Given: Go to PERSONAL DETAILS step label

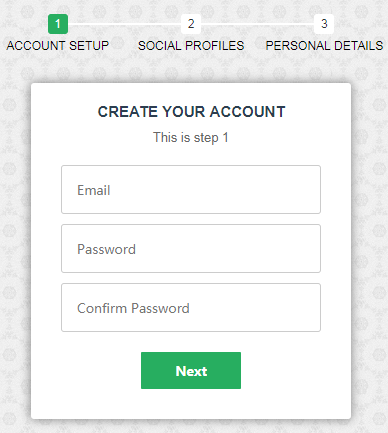Looking at the screenshot, I should click(x=324, y=46).
